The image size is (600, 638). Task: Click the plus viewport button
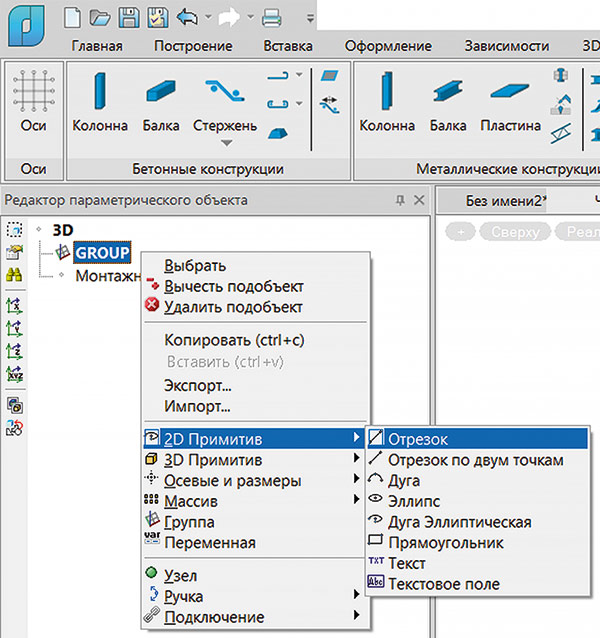pyautogui.click(x=460, y=232)
